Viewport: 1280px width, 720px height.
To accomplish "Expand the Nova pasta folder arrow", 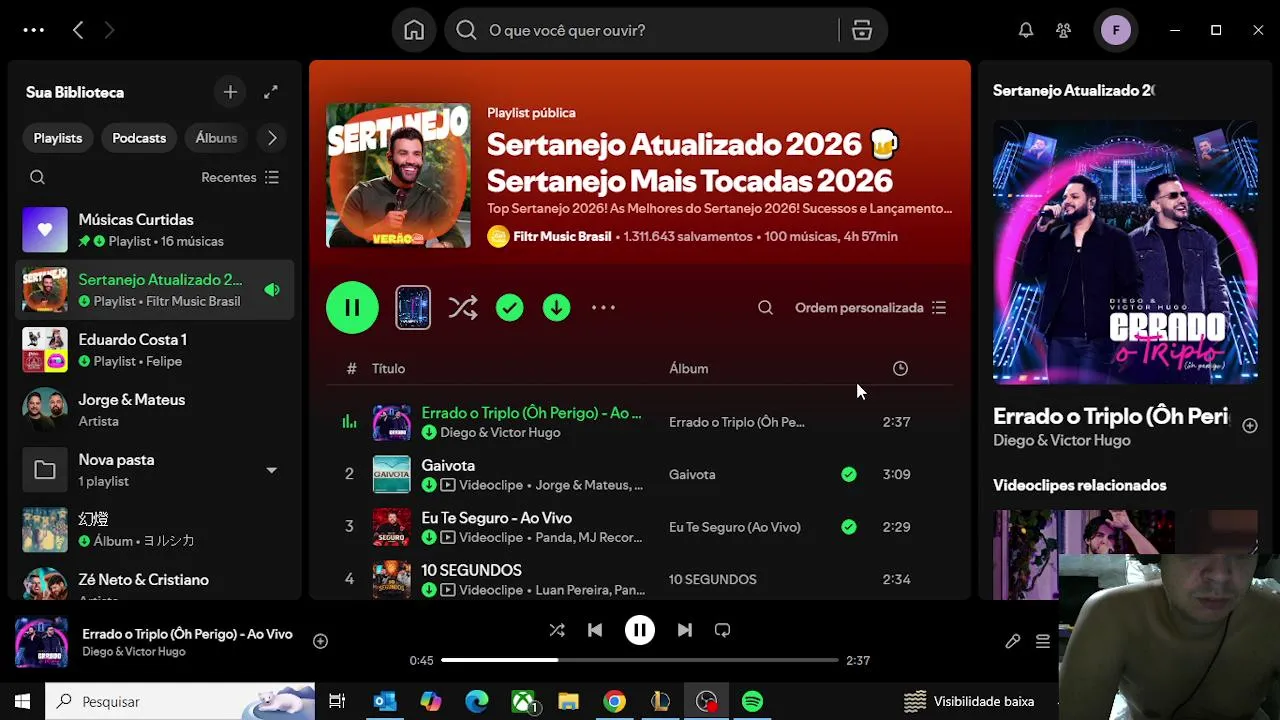I will point(271,470).
